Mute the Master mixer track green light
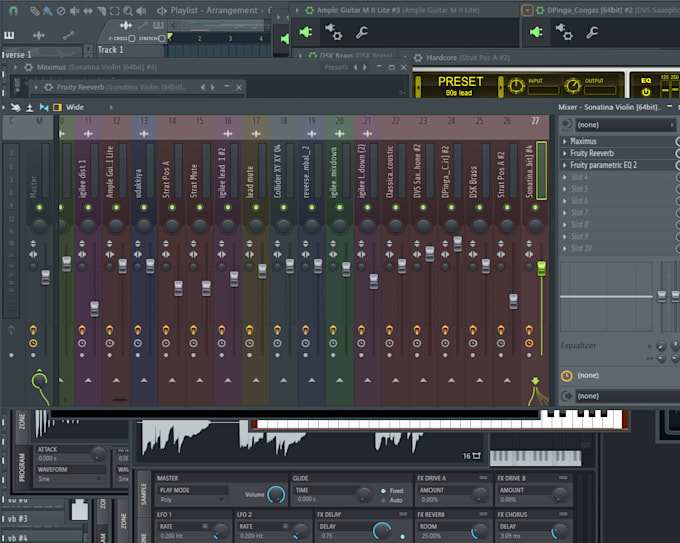 pyautogui.click(x=39, y=207)
